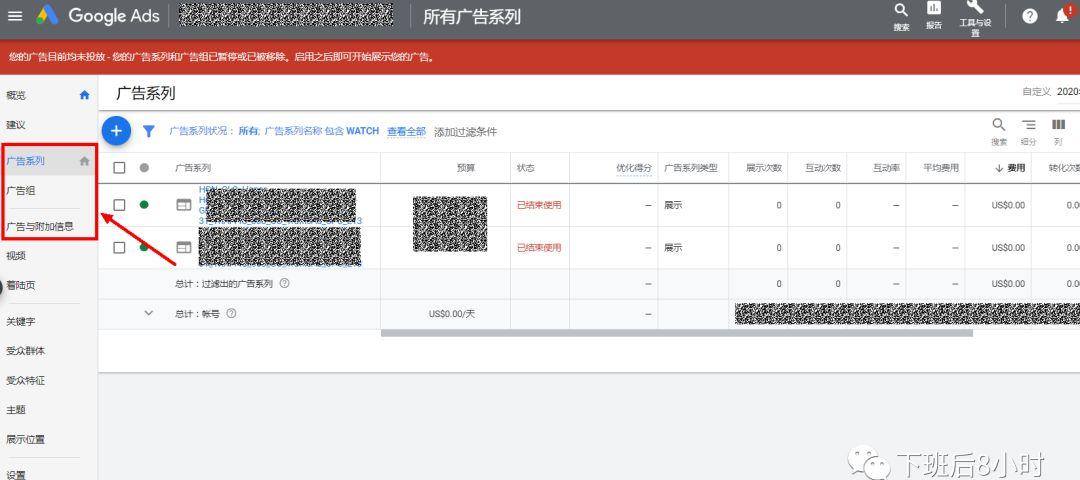
Task: Open 广告组 in sidebar
Action: (21, 191)
